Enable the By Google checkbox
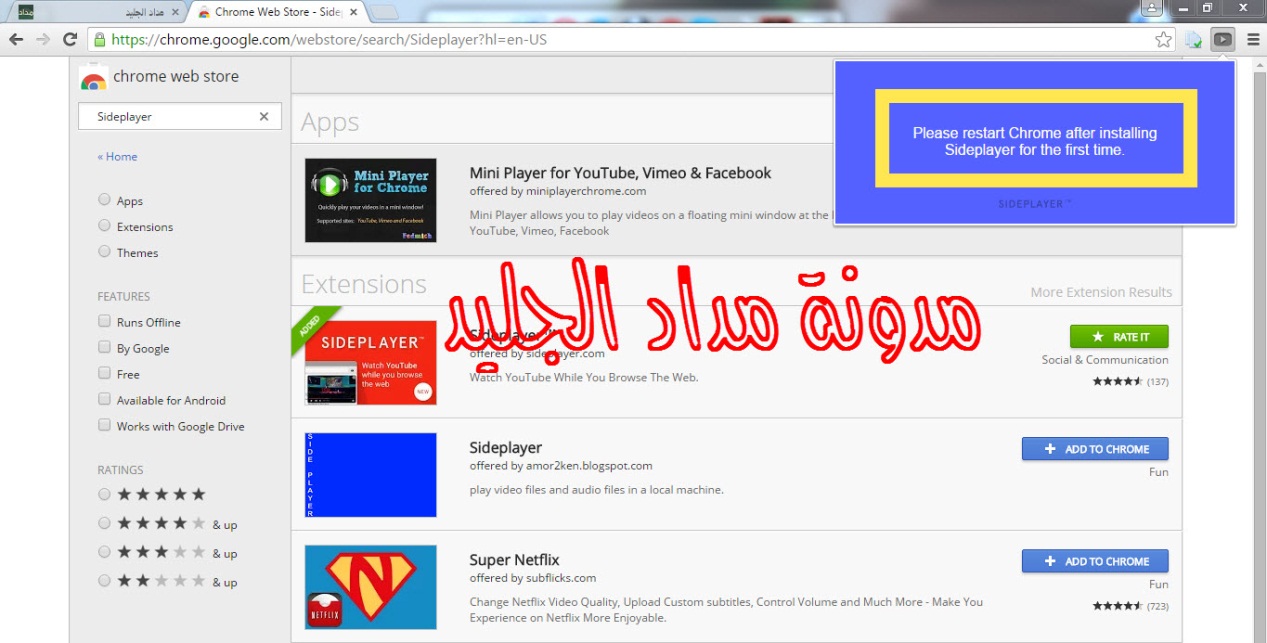This screenshot has height=643, width=1267. tap(104, 347)
